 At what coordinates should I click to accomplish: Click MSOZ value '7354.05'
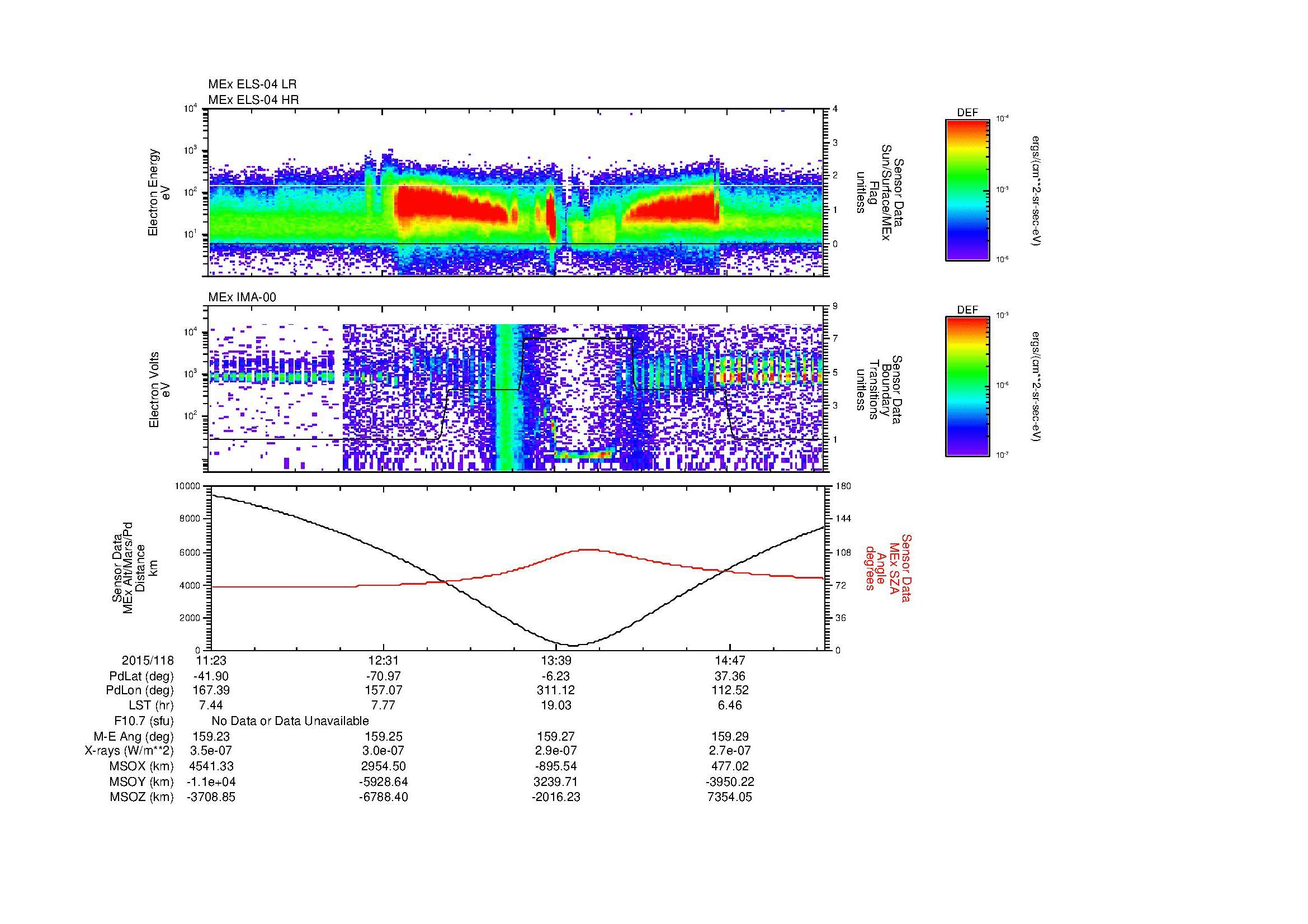click(x=729, y=797)
